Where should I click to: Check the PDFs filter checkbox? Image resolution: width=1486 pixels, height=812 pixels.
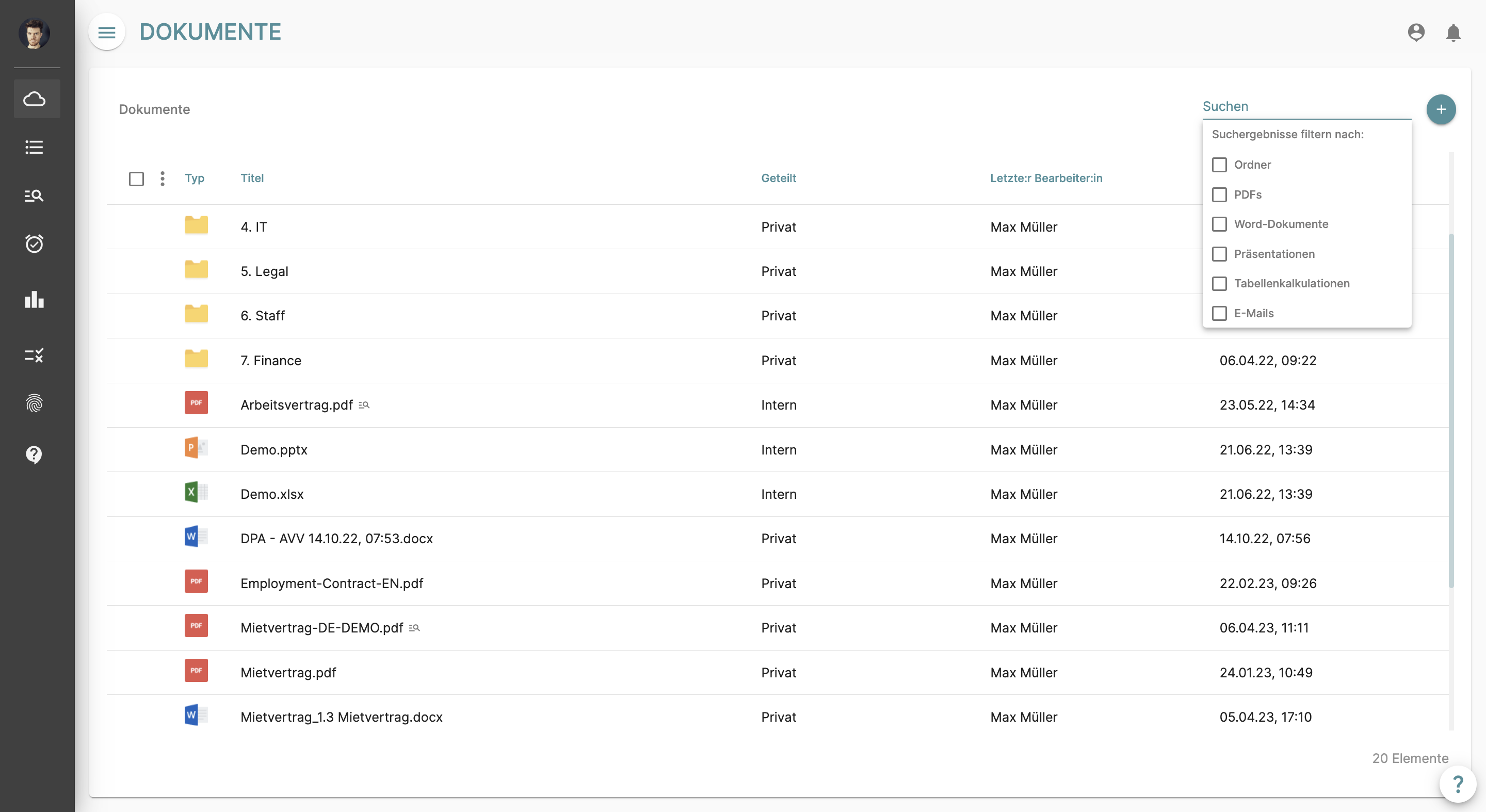(x=1219, y=195)
